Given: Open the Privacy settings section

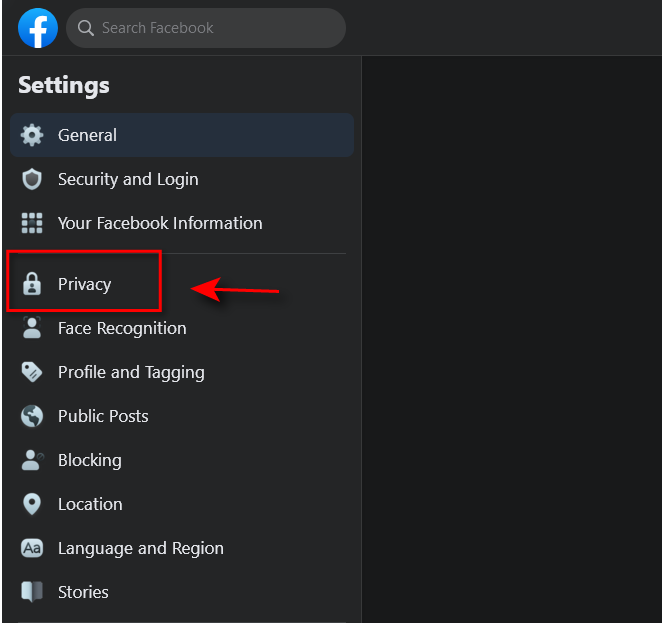Looking at the screenshot, I should (84, 284).
